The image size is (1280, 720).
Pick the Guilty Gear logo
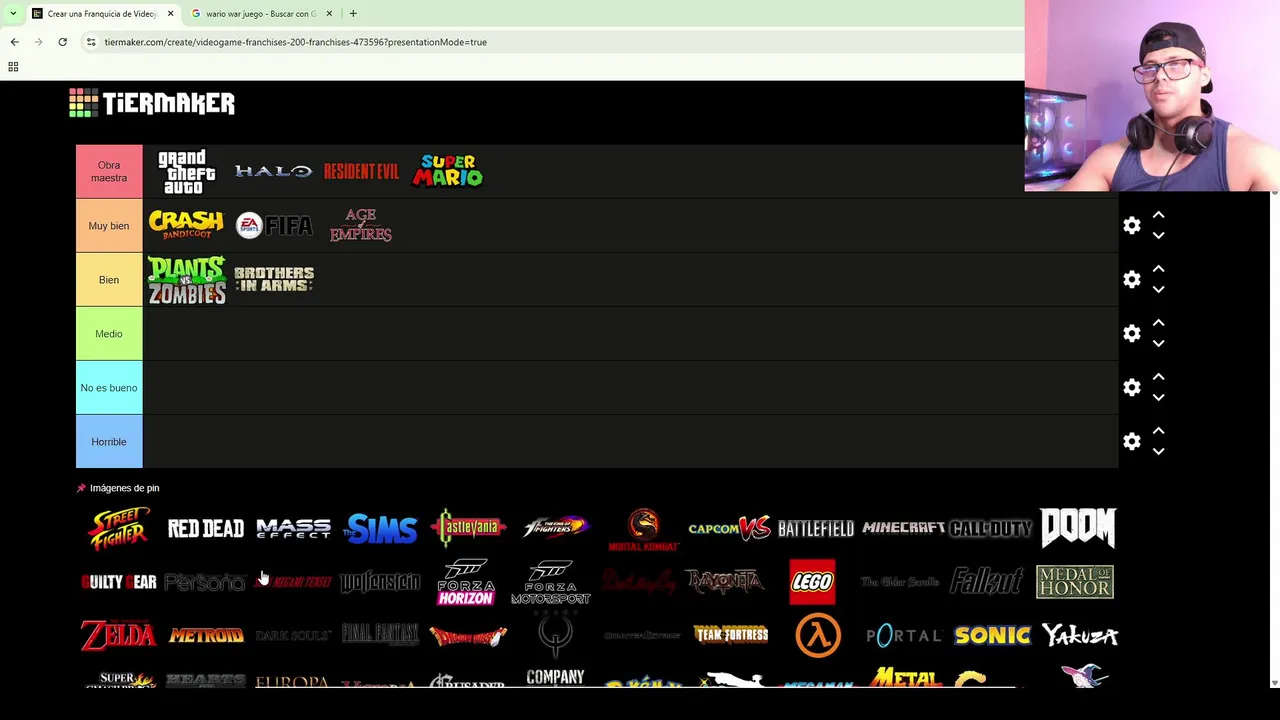click(119, 582)
